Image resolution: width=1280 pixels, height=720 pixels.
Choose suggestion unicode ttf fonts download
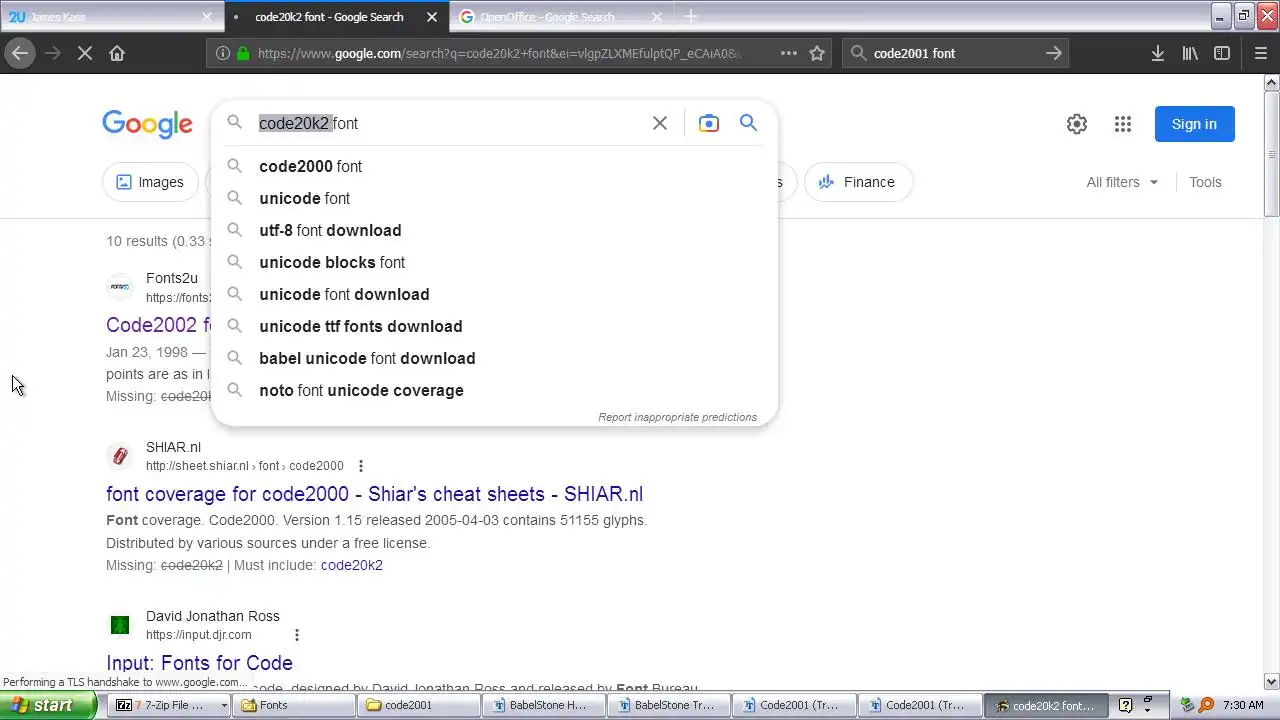point(494,326)
